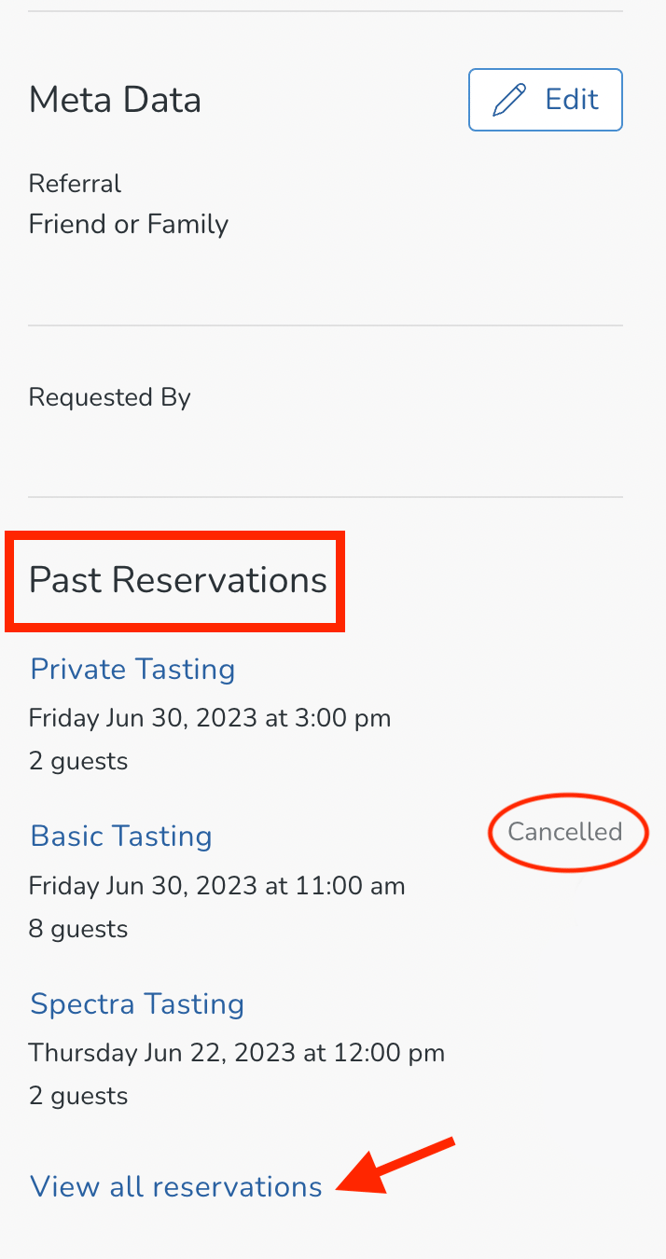
Task: Open the Basic Tasting reservation
Action: click(x=120, y=836)
